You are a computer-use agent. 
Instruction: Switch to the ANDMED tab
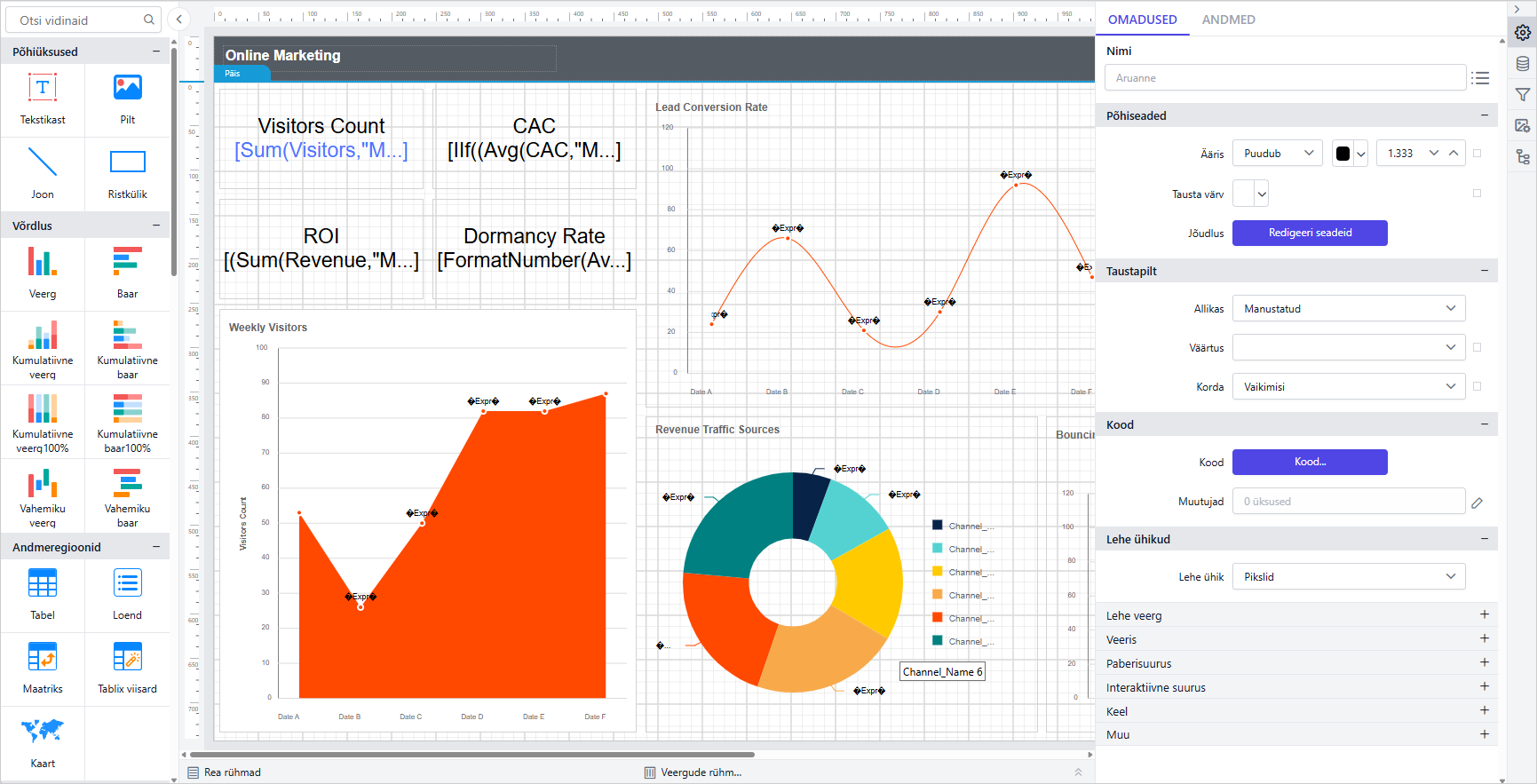click(x=1228, y=20)
